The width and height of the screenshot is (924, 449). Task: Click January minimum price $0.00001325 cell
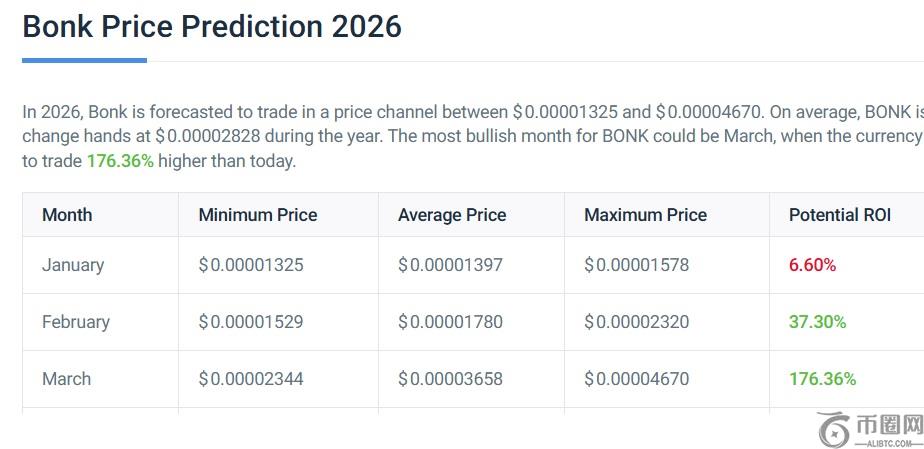click(251, 265)
